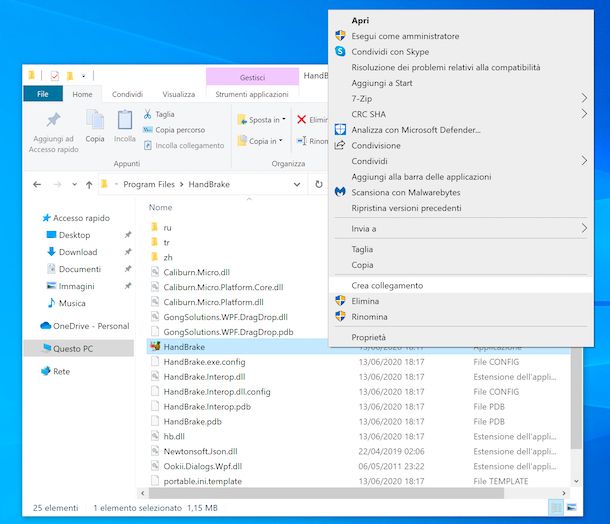The width and height of the screenshot is (610, 524).
Task: Click the Rinomina icon in ribbon
Action: 301,141
